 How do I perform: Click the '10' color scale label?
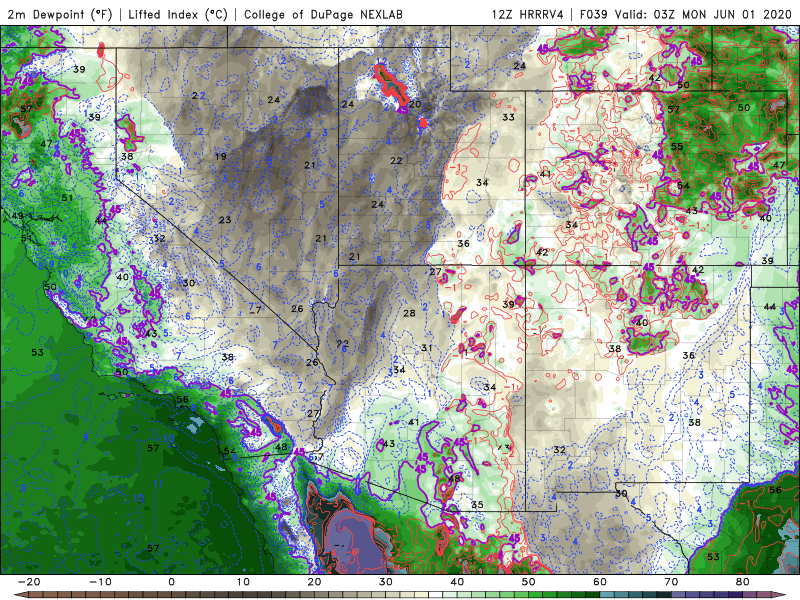[243, 582]
